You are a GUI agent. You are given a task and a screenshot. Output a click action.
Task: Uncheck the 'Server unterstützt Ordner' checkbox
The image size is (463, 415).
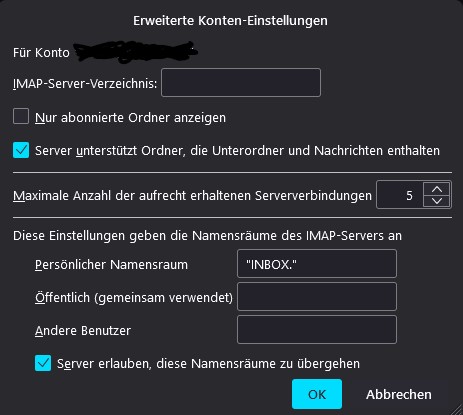click(21, 150)
